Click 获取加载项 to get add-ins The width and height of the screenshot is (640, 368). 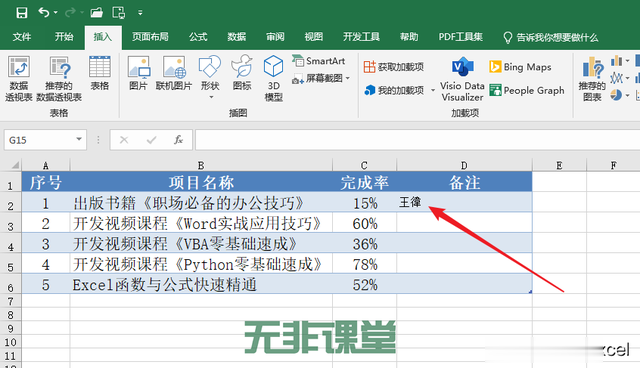[x=394, y=67]
